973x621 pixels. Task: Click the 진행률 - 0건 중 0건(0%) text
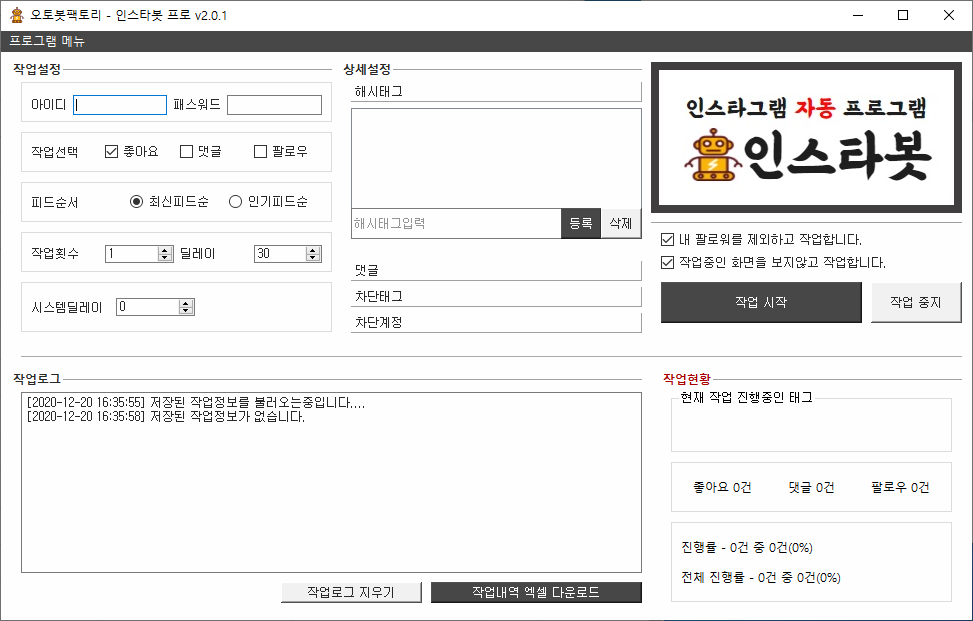coord(747,548)
